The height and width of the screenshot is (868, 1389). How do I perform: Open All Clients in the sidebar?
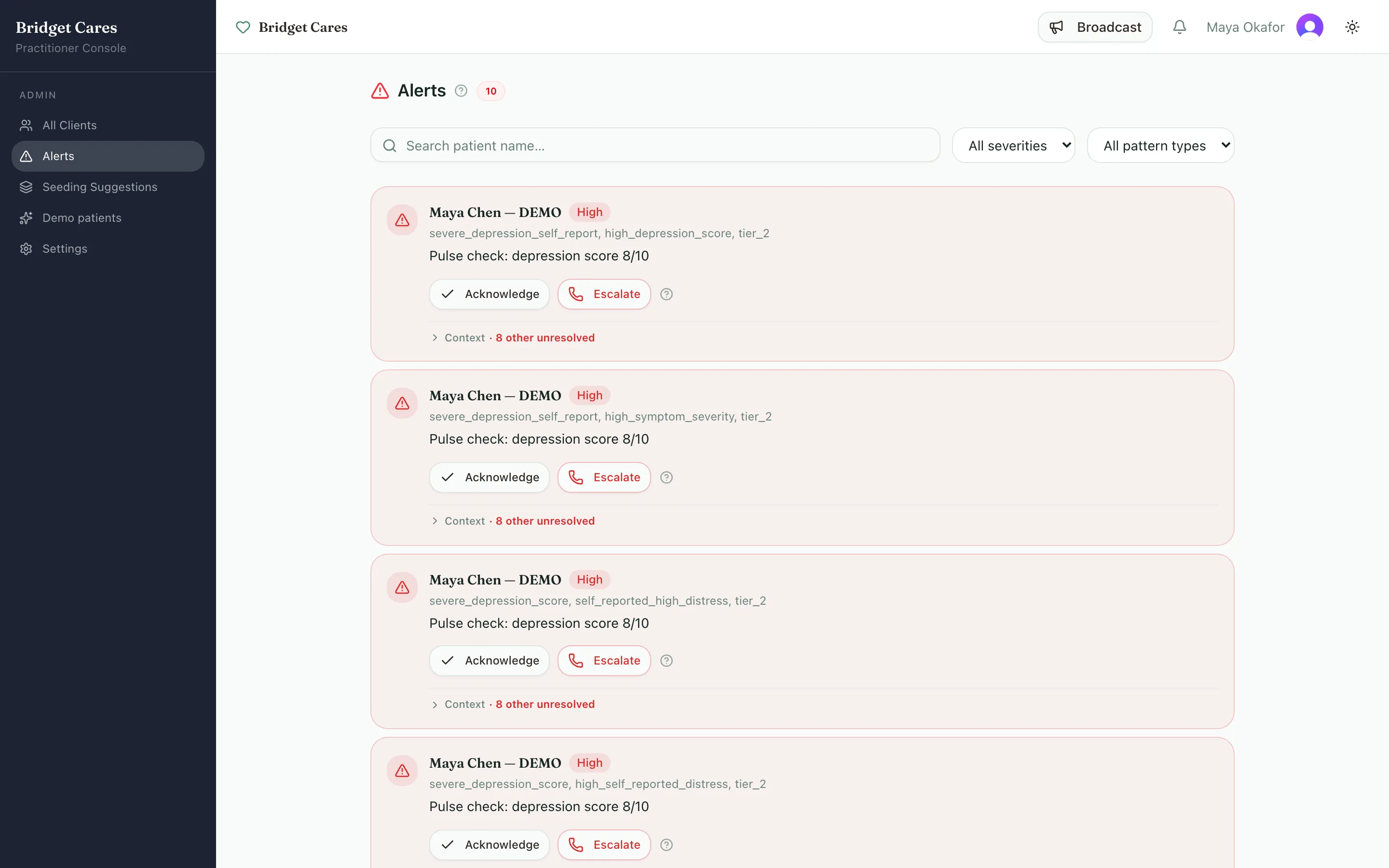(x=108, y=125)
